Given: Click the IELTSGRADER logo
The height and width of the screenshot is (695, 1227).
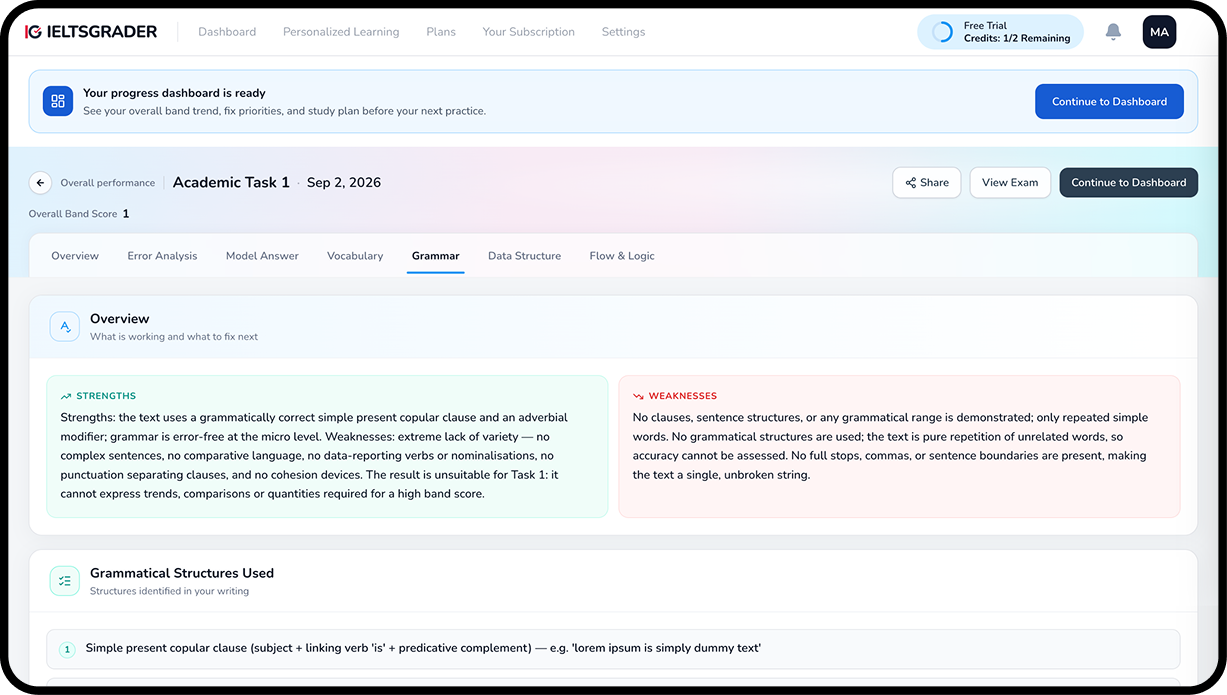Looking at the screenshot, I should [x=91, y=32].
